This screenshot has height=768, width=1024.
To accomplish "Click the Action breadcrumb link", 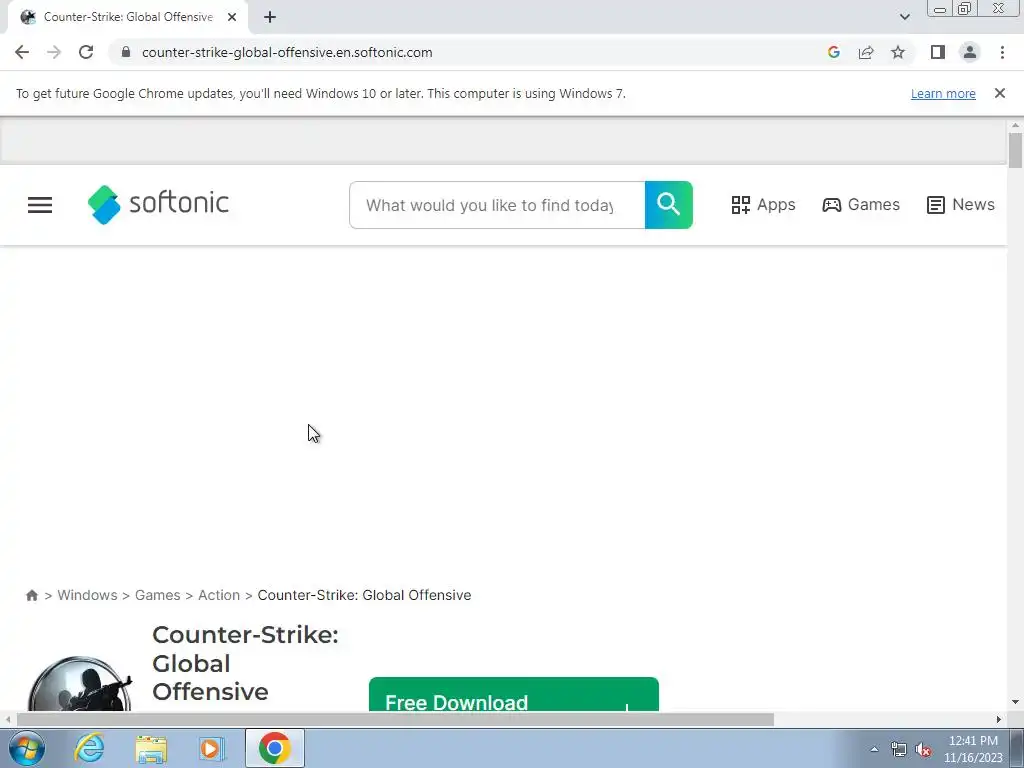I will click(x=219, y=595).
